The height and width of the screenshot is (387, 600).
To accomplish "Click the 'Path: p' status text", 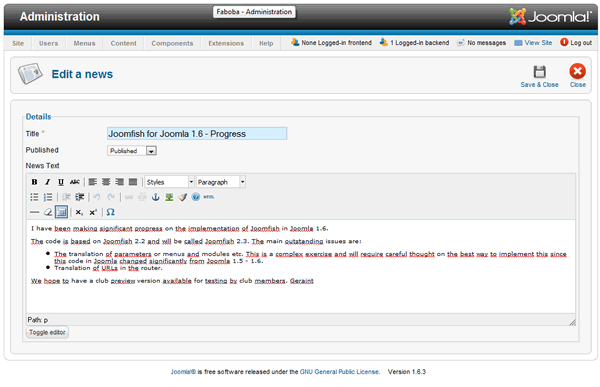I will point(38,320).
